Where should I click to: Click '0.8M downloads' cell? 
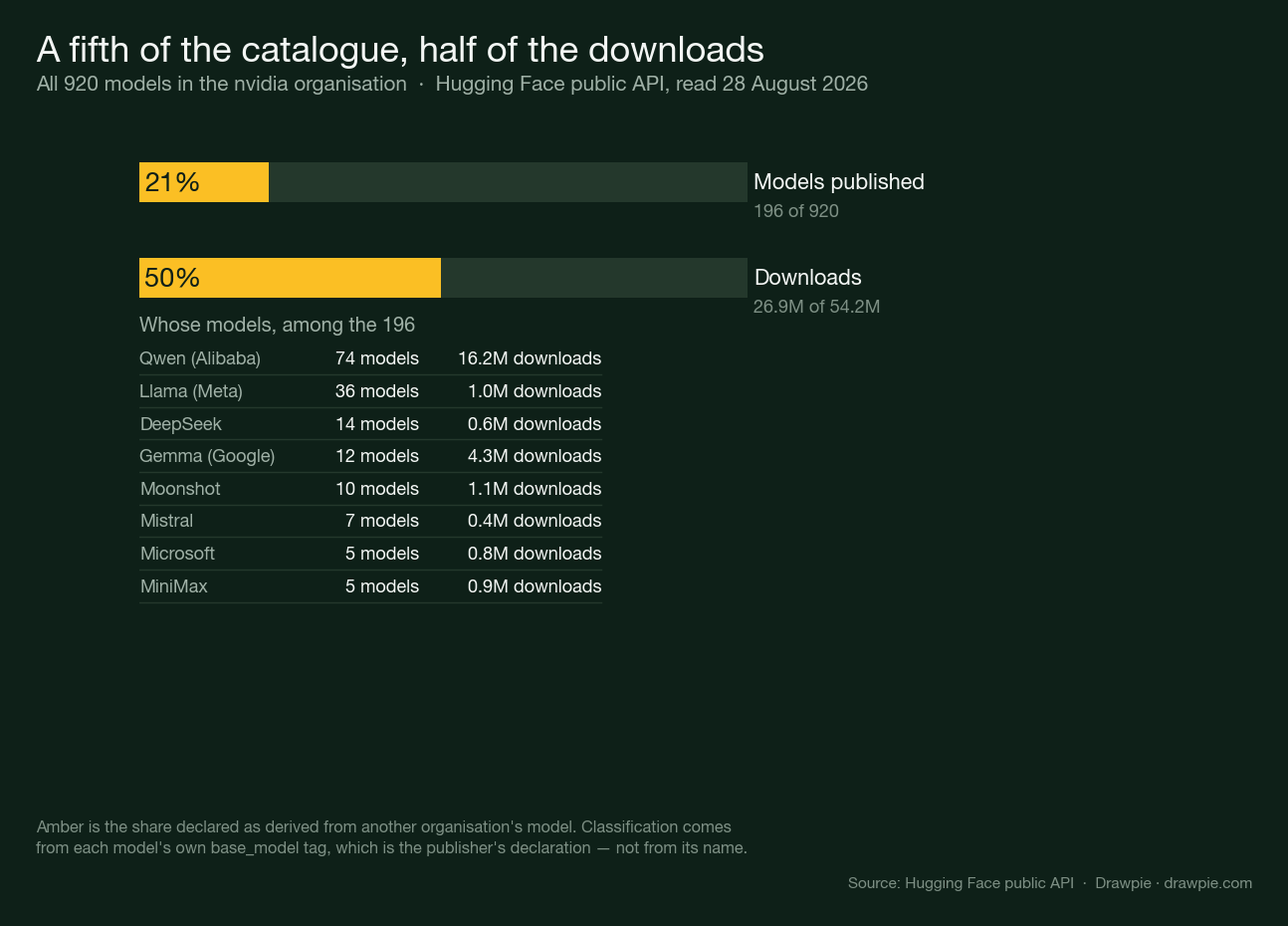coord(535,554)
